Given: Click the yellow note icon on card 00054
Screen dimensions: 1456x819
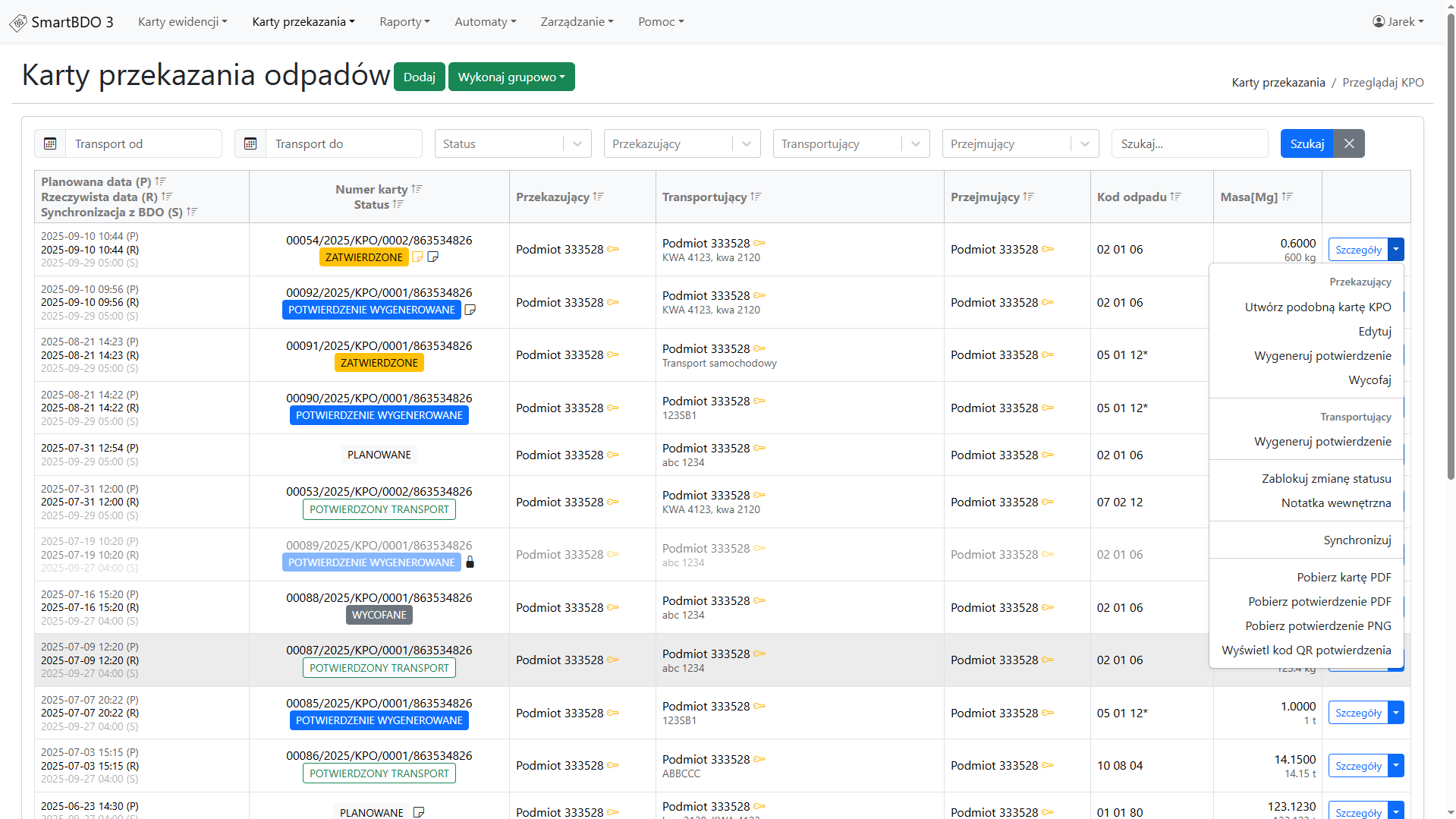Looking at the screenshot, I should click(x=417, y=257).
